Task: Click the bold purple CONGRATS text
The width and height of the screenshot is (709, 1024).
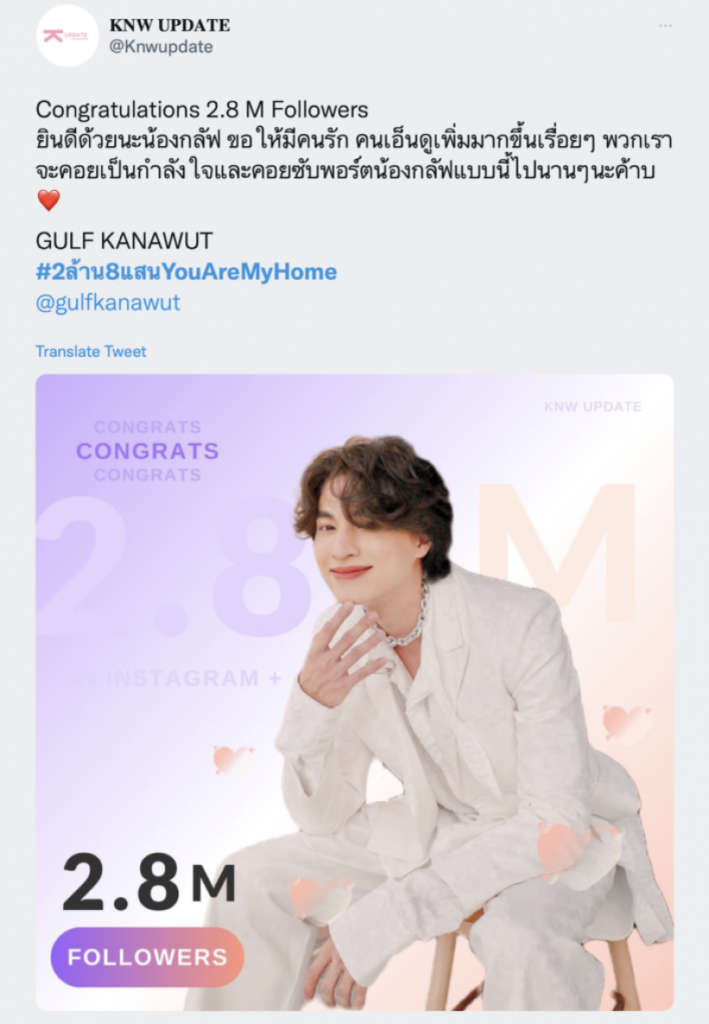Action: click(148, 451)
